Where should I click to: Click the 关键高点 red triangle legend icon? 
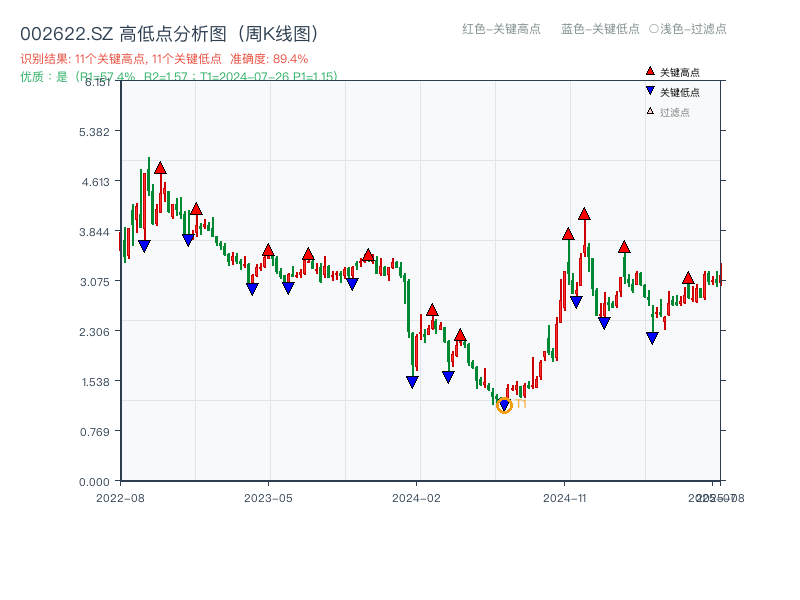point(648,70)
